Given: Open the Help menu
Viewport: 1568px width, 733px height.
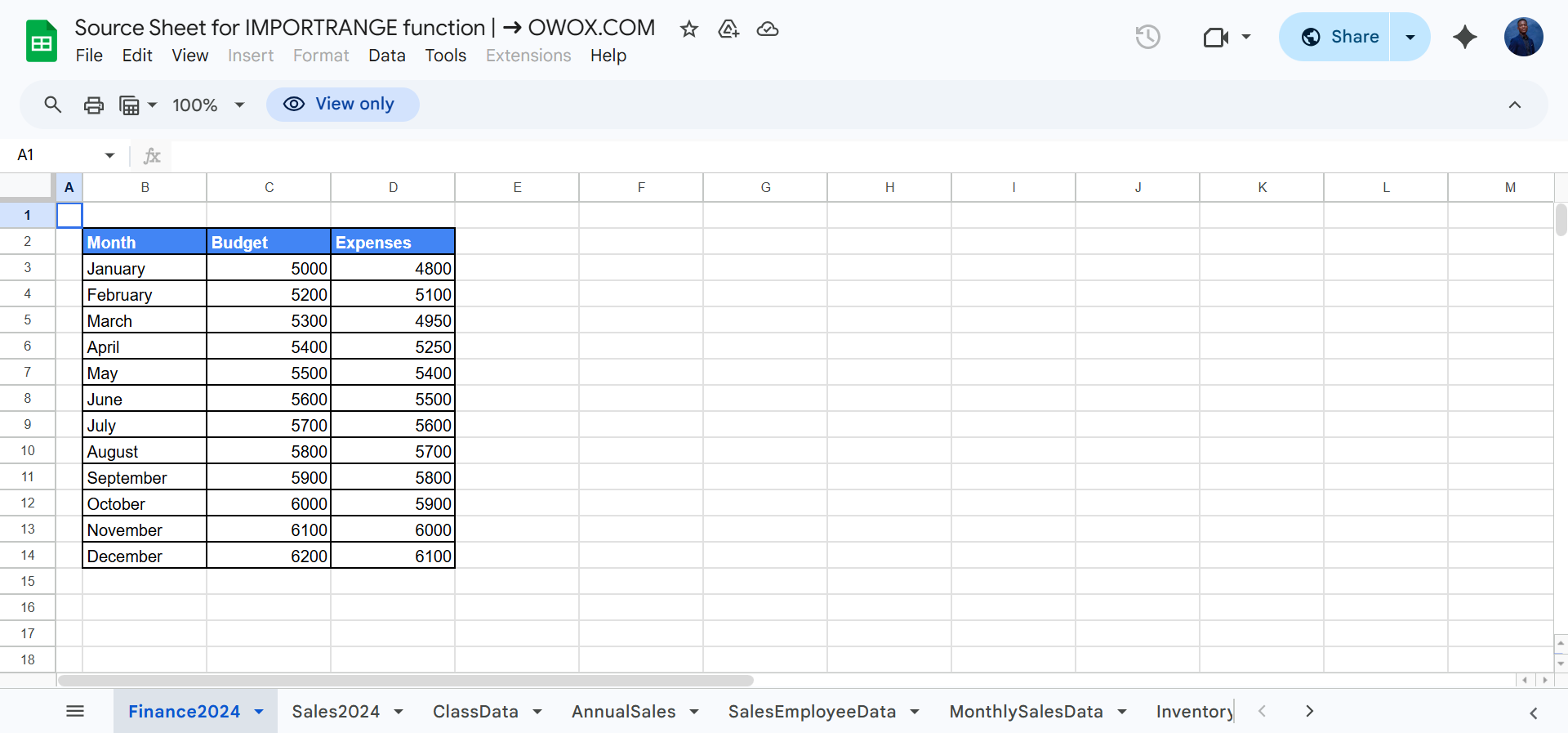Looking at the screenshot, I should point(608,56).
